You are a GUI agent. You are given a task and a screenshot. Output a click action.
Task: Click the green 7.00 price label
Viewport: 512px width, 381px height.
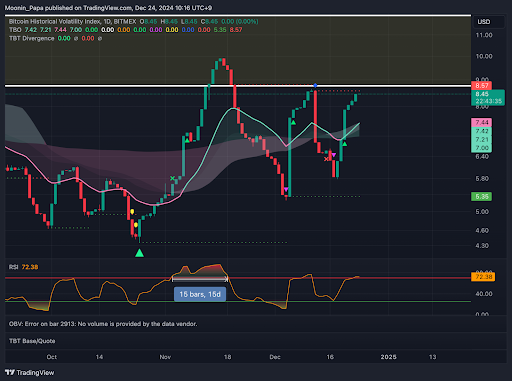click(x=482, y=148)
